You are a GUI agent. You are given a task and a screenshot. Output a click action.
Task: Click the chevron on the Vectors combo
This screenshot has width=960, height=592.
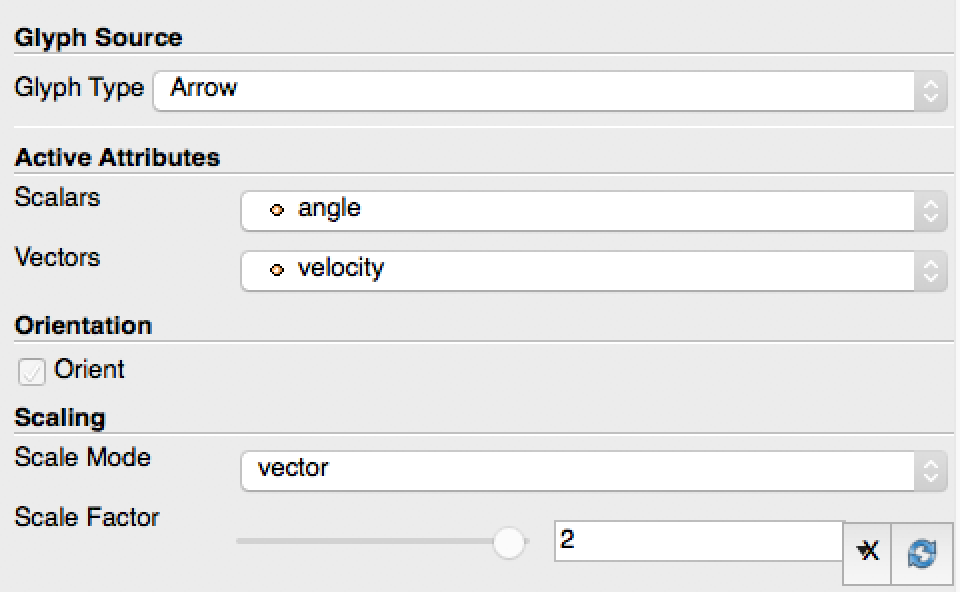point(931,271)
